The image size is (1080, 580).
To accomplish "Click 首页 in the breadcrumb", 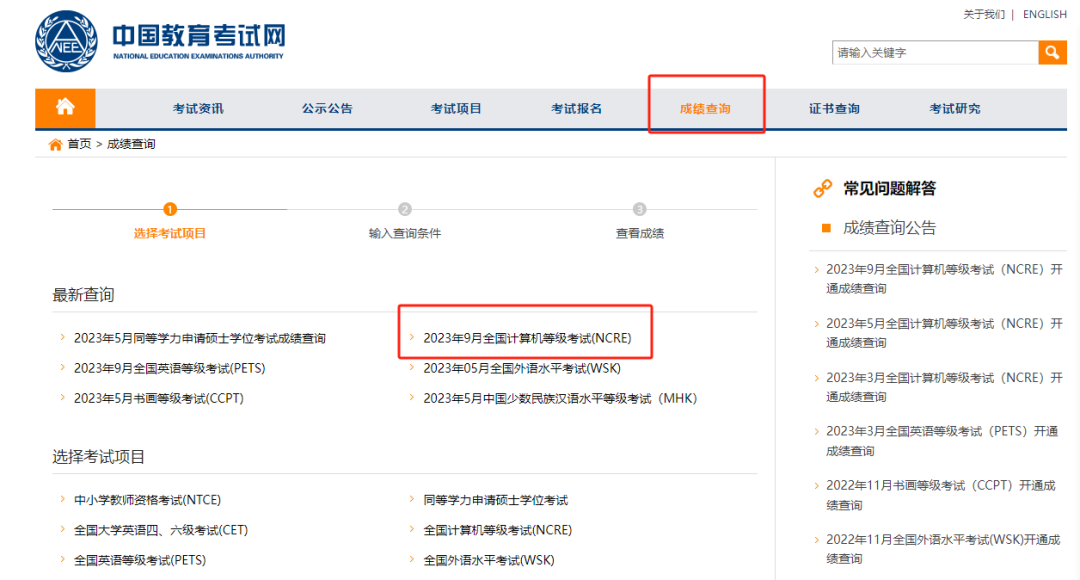I will click(x=79, y=144).
